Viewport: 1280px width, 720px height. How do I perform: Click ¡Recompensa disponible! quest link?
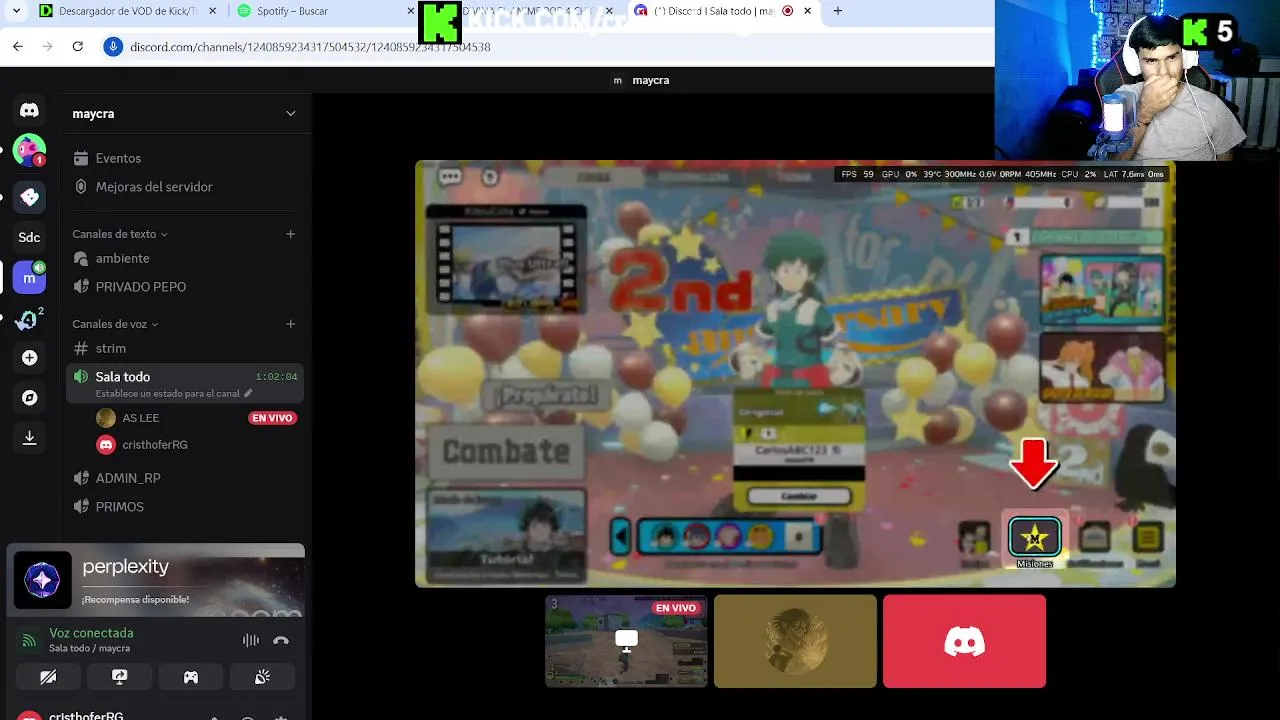pos(135,599)
